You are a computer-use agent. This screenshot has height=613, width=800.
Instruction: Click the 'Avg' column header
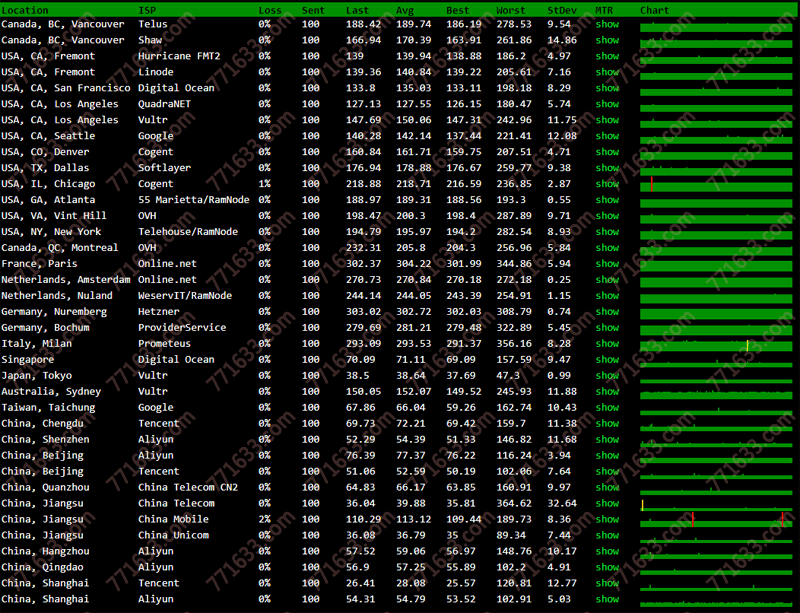(405, 10)
